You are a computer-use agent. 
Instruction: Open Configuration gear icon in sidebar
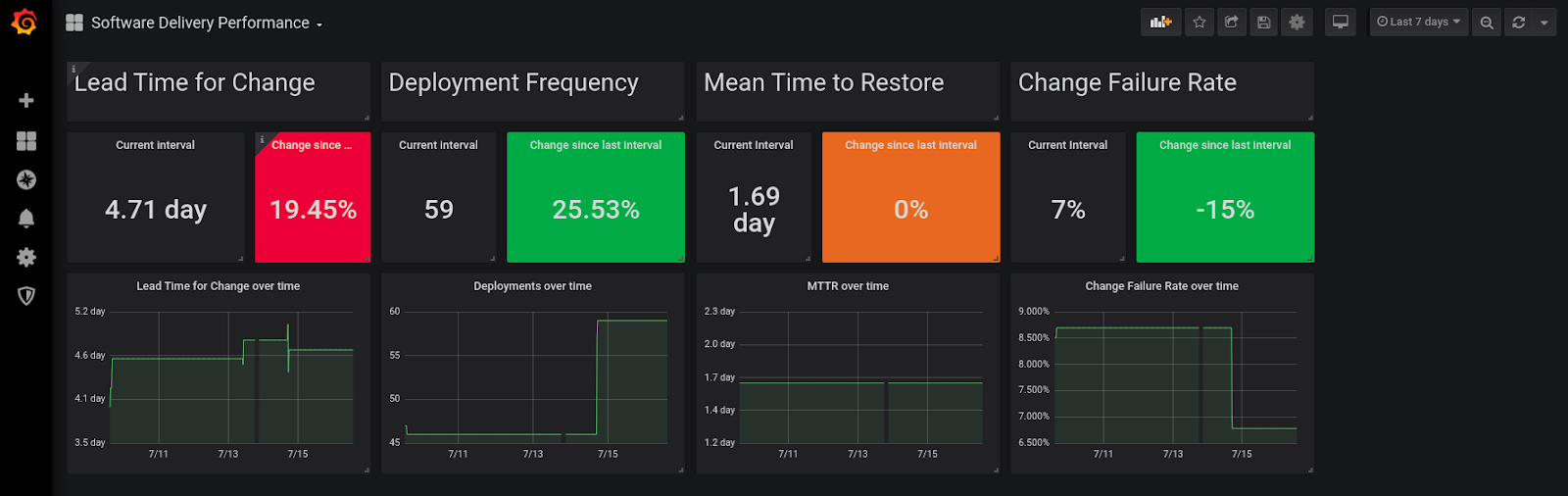tap(26, 257)
